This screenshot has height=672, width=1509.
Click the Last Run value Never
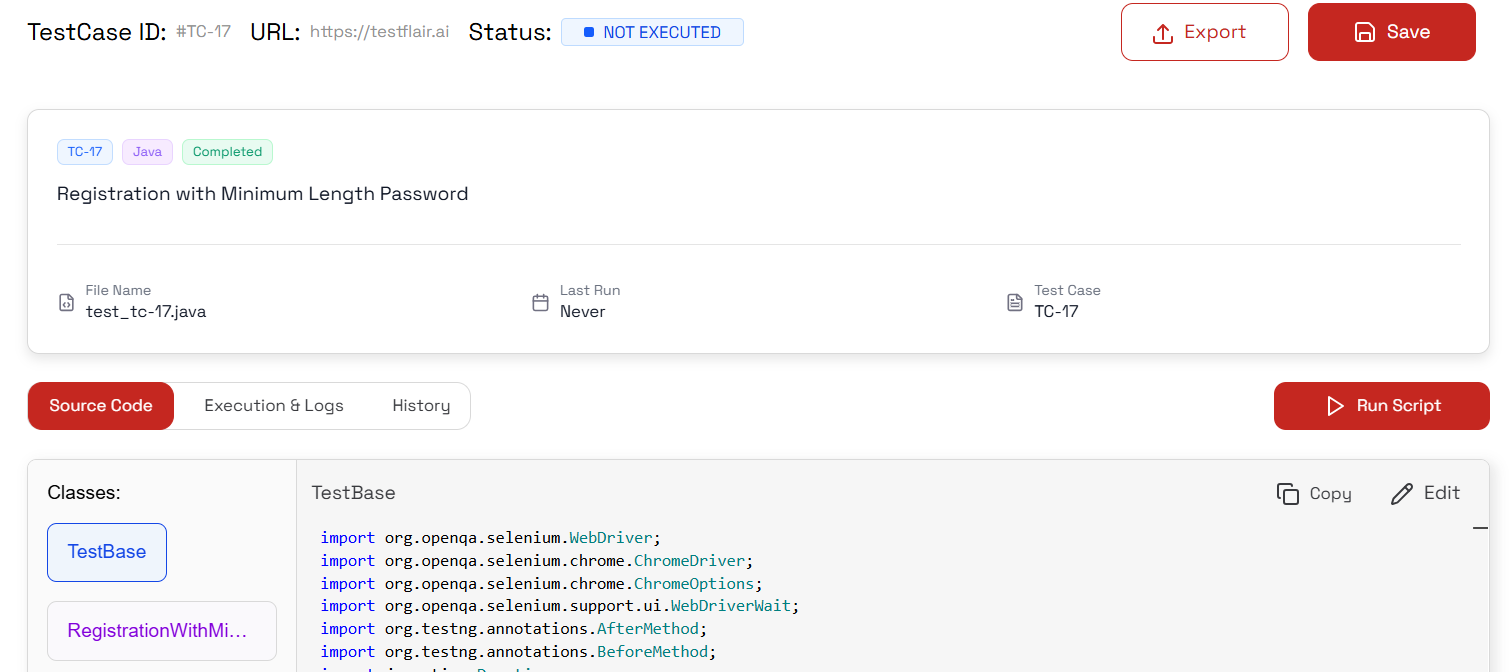coord(583,311)
